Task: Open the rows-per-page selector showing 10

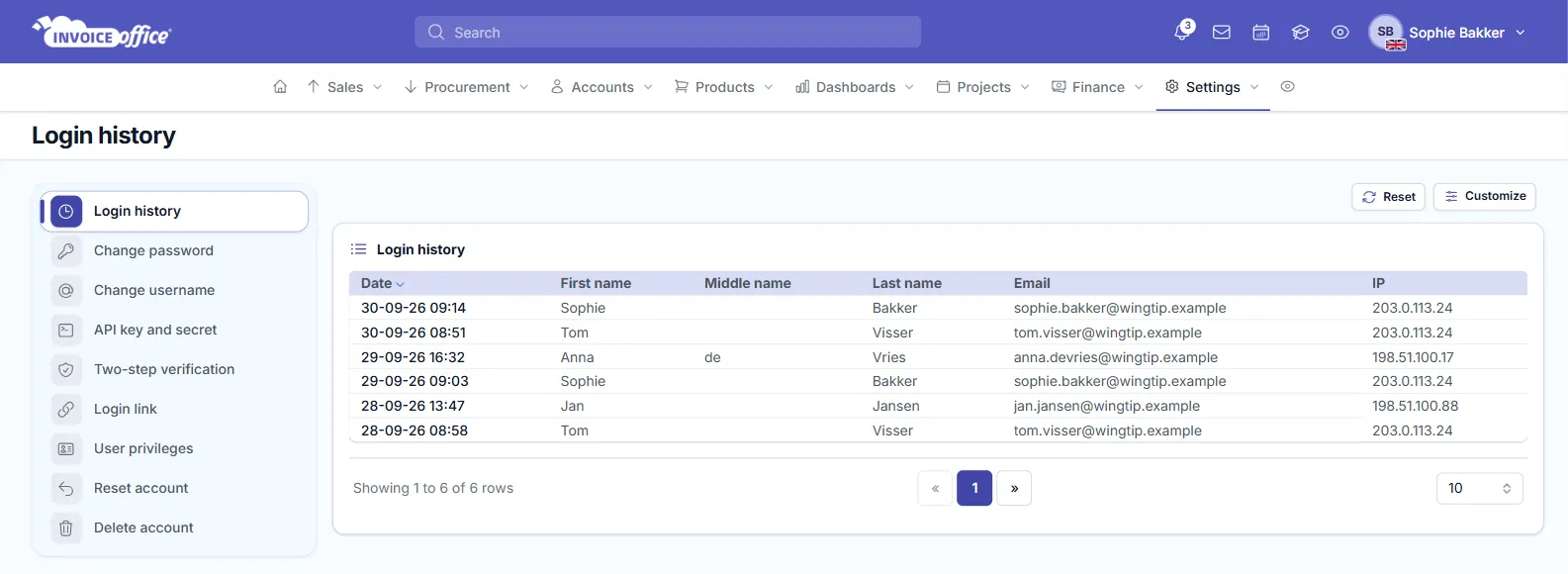Action: tap(1479, 488)
